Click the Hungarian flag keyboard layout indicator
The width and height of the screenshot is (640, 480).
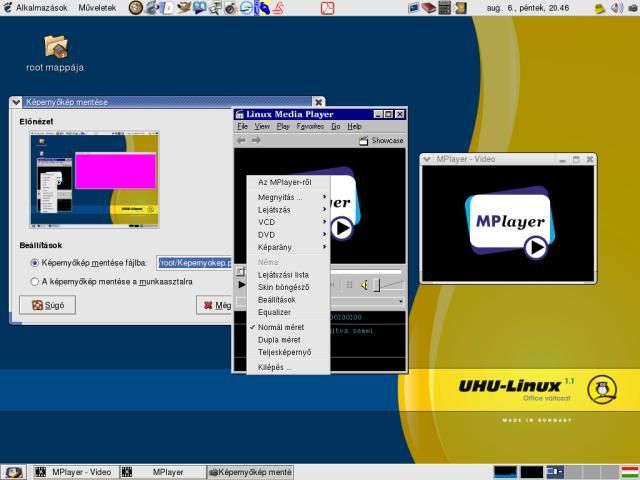630,471
